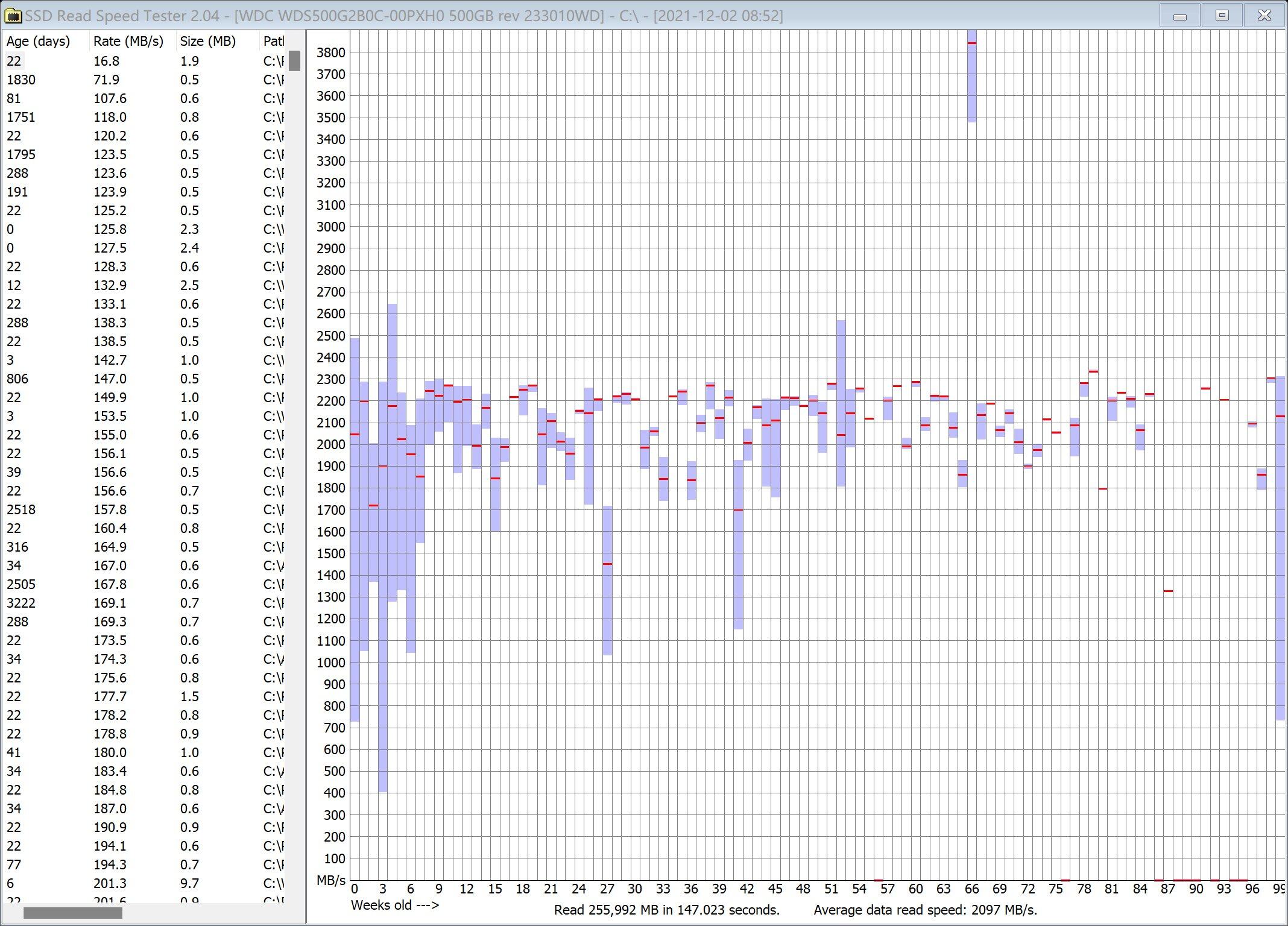Screen dimensions: 1288x926
Task: Select the row with age 1795
Action: point(144,154)
